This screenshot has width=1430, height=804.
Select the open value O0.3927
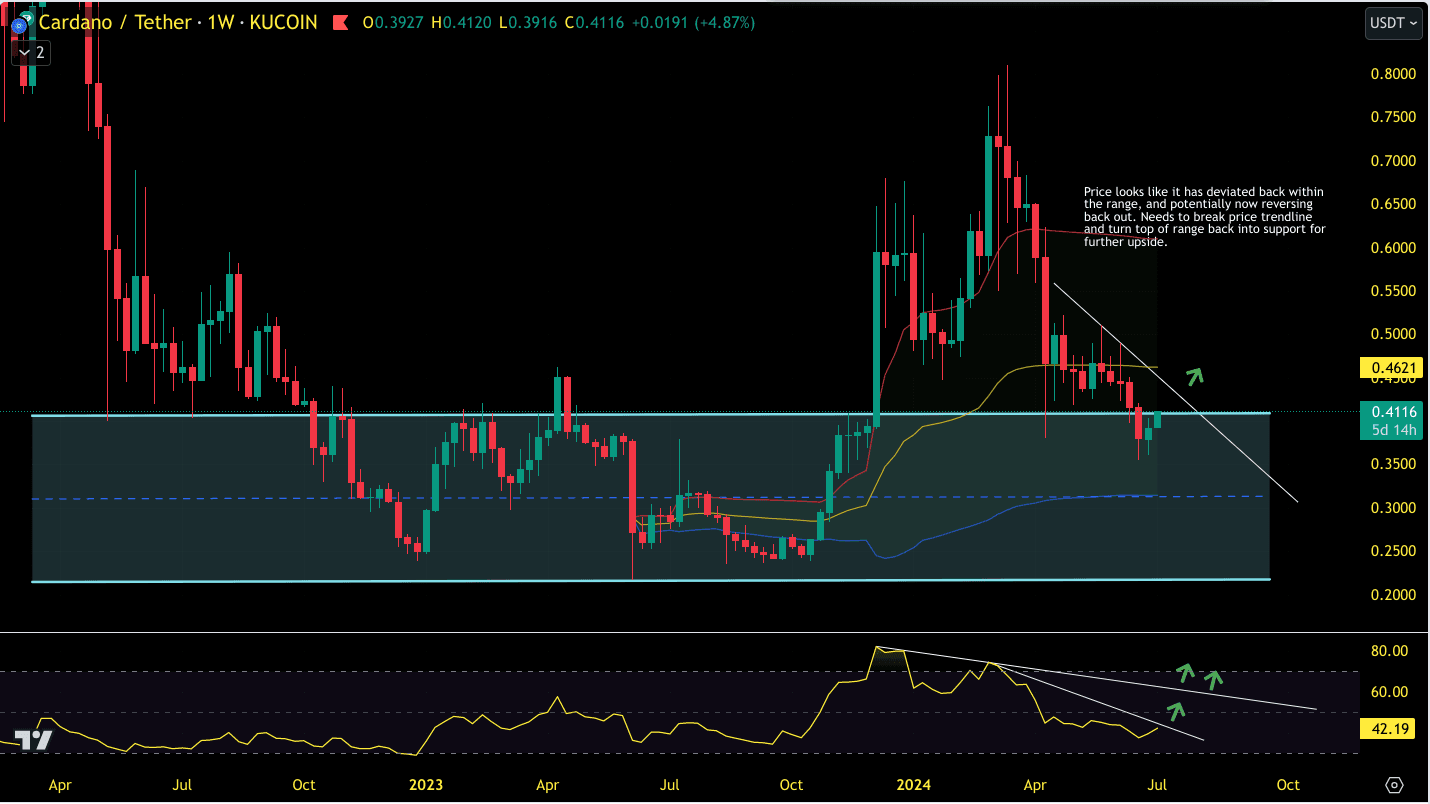click(394, 22)
